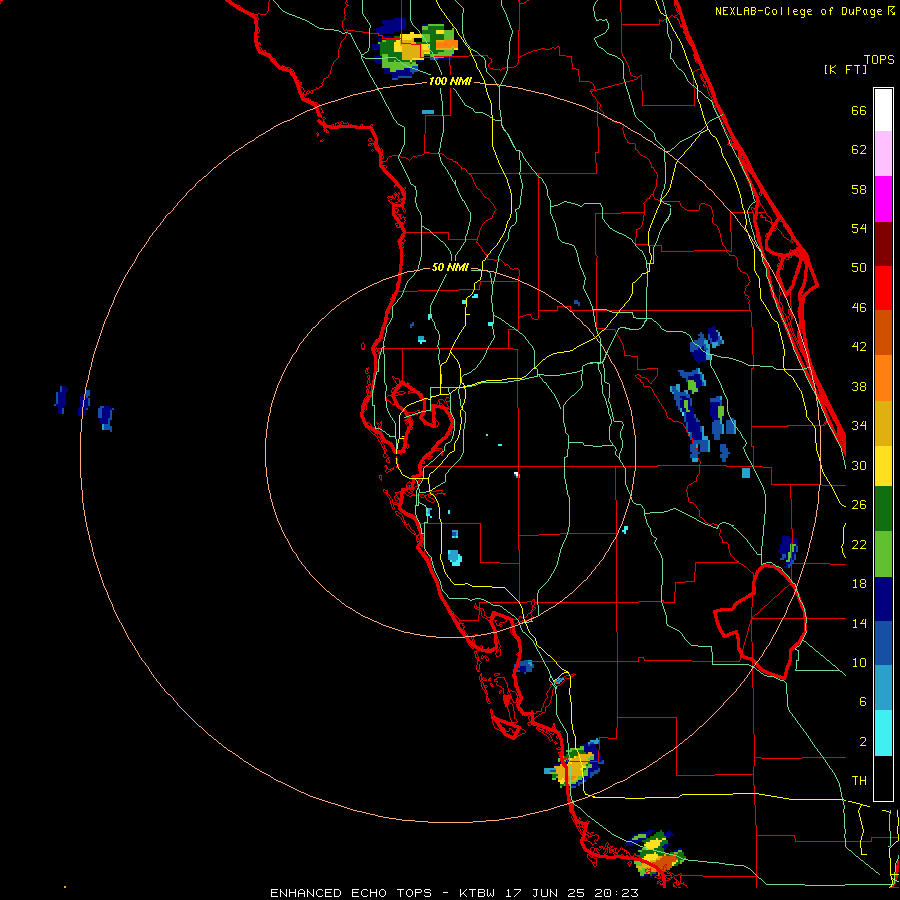Click the orange echo cluster at bottom edge
The image size is (900, 900).
[657, 854]
